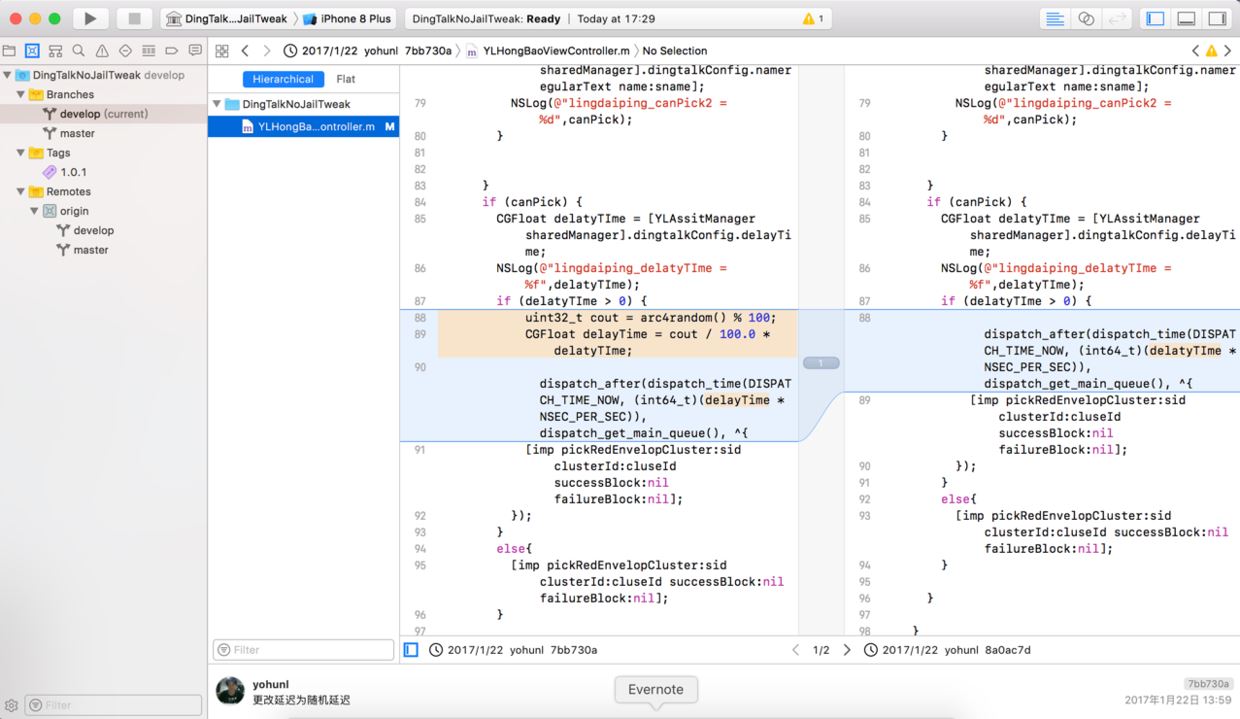Click the navigator Filter field at bottom
This screenshot has height=719, width=1240.
113,705
